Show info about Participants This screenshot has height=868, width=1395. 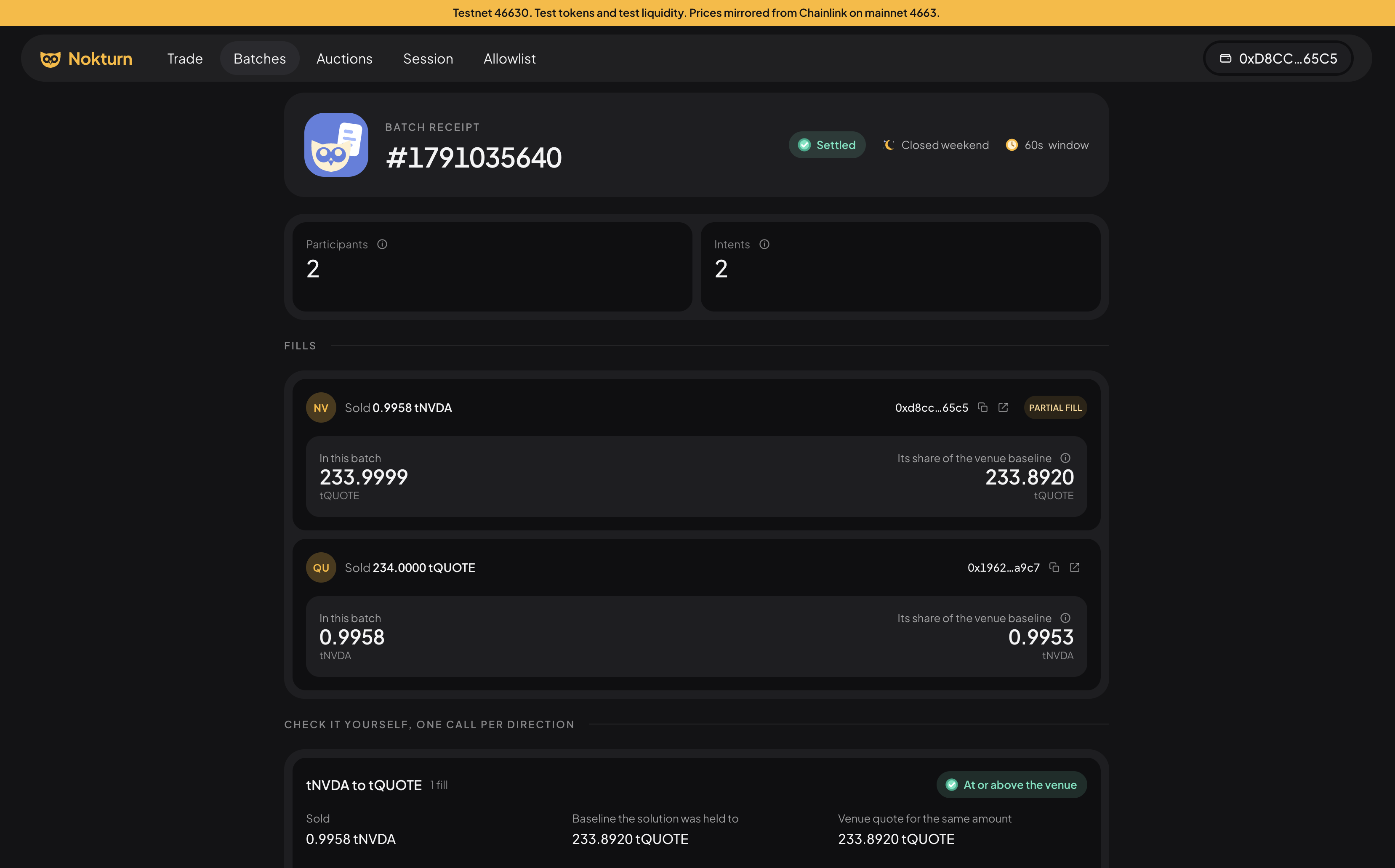[382, 245]
